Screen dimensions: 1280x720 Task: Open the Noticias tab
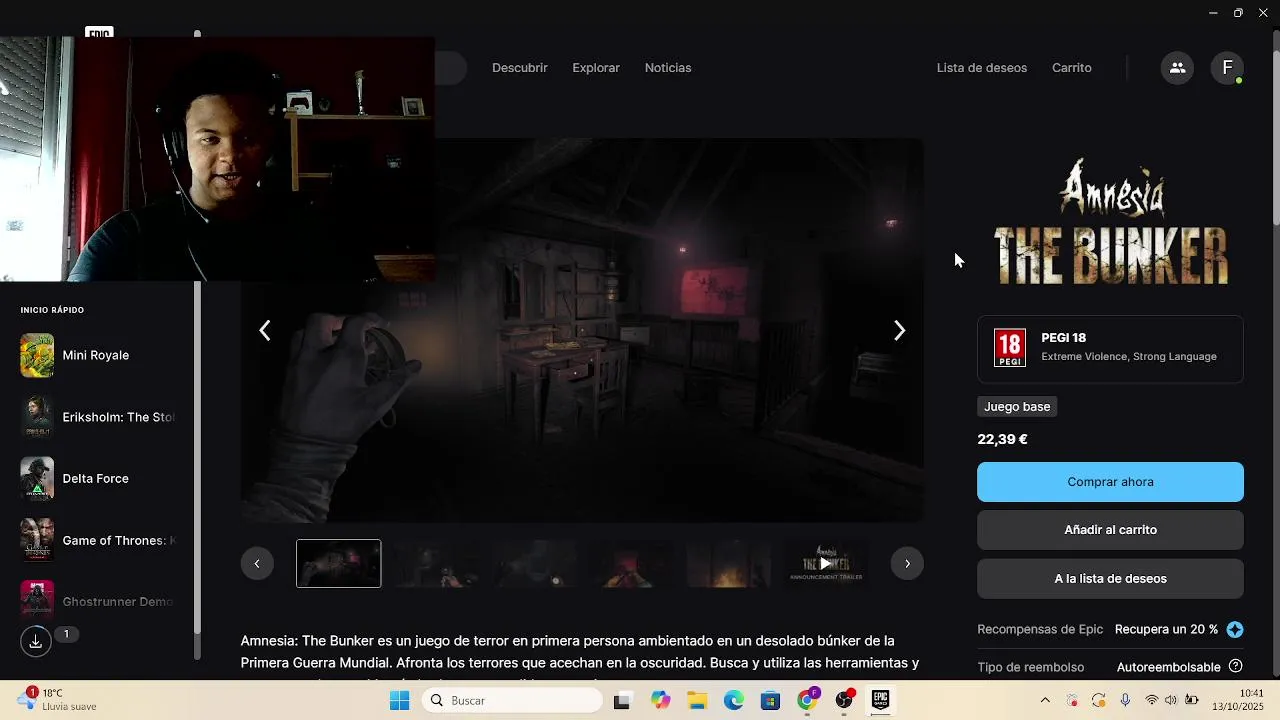[668, 68]
